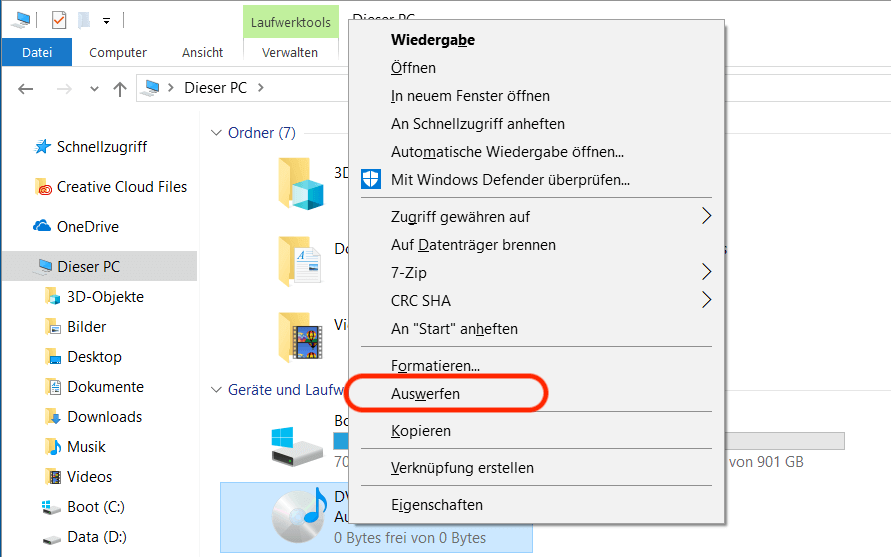Click the PC icon in the address bar

(x=151, y=88)
